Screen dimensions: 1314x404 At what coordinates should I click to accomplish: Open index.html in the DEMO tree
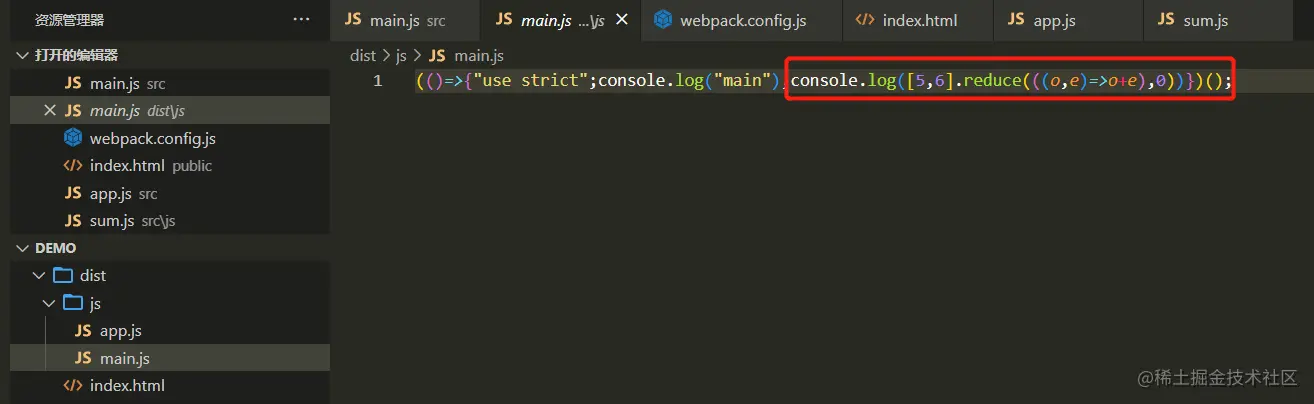pyautogui.click(x=170, y=385)
